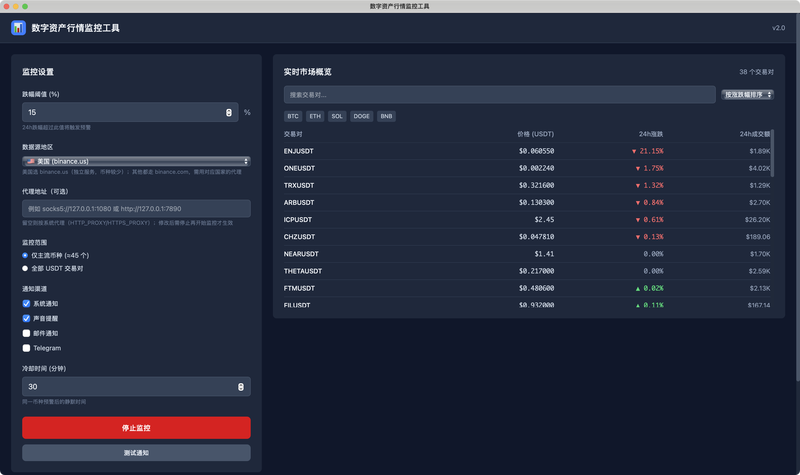The image size is (800, 475).
Task: Filter by DOGE quick tag
Action: pyautogui.click(x=362, y=116)
